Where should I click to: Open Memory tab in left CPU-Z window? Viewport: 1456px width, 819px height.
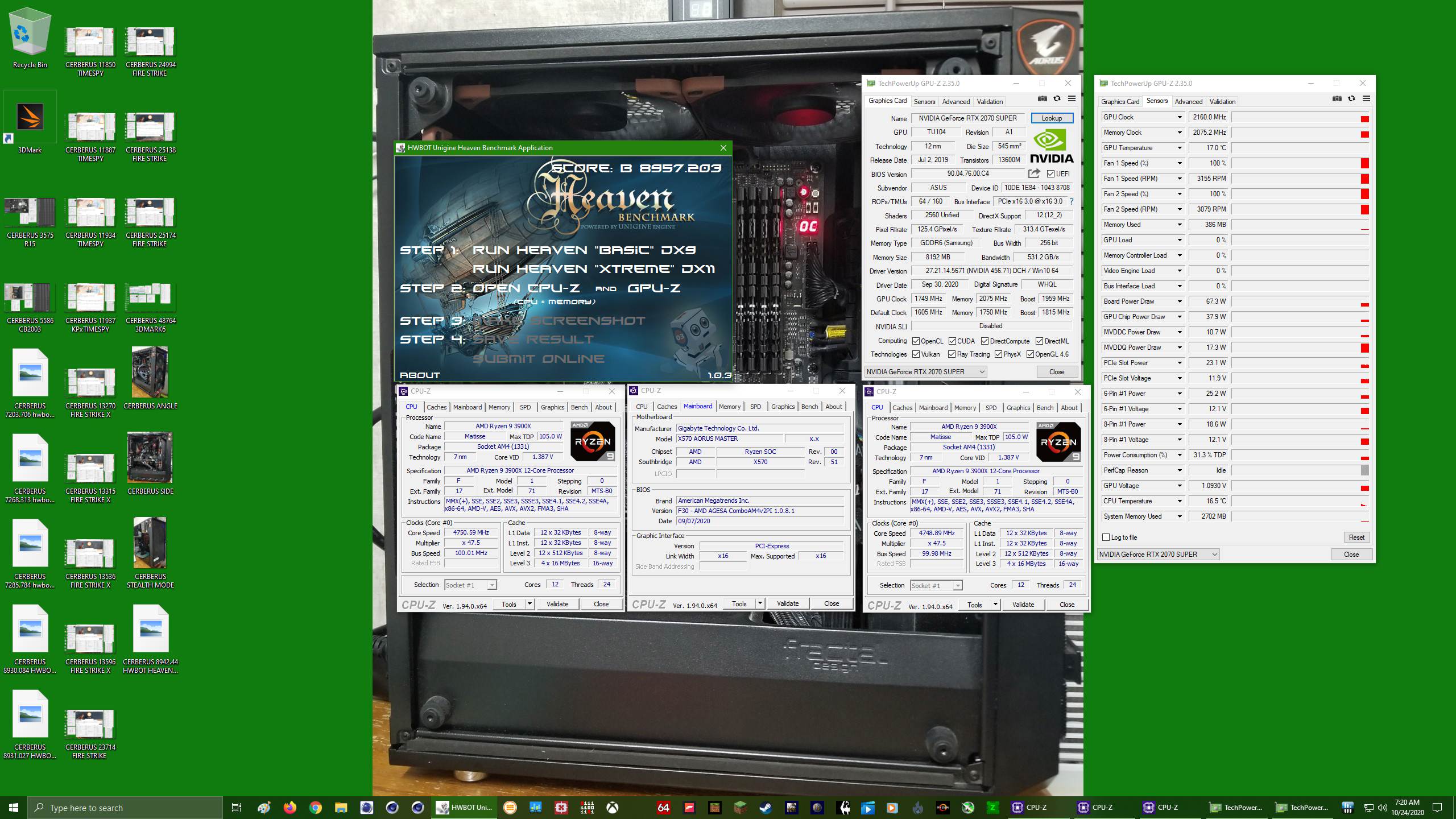[499, 407]
